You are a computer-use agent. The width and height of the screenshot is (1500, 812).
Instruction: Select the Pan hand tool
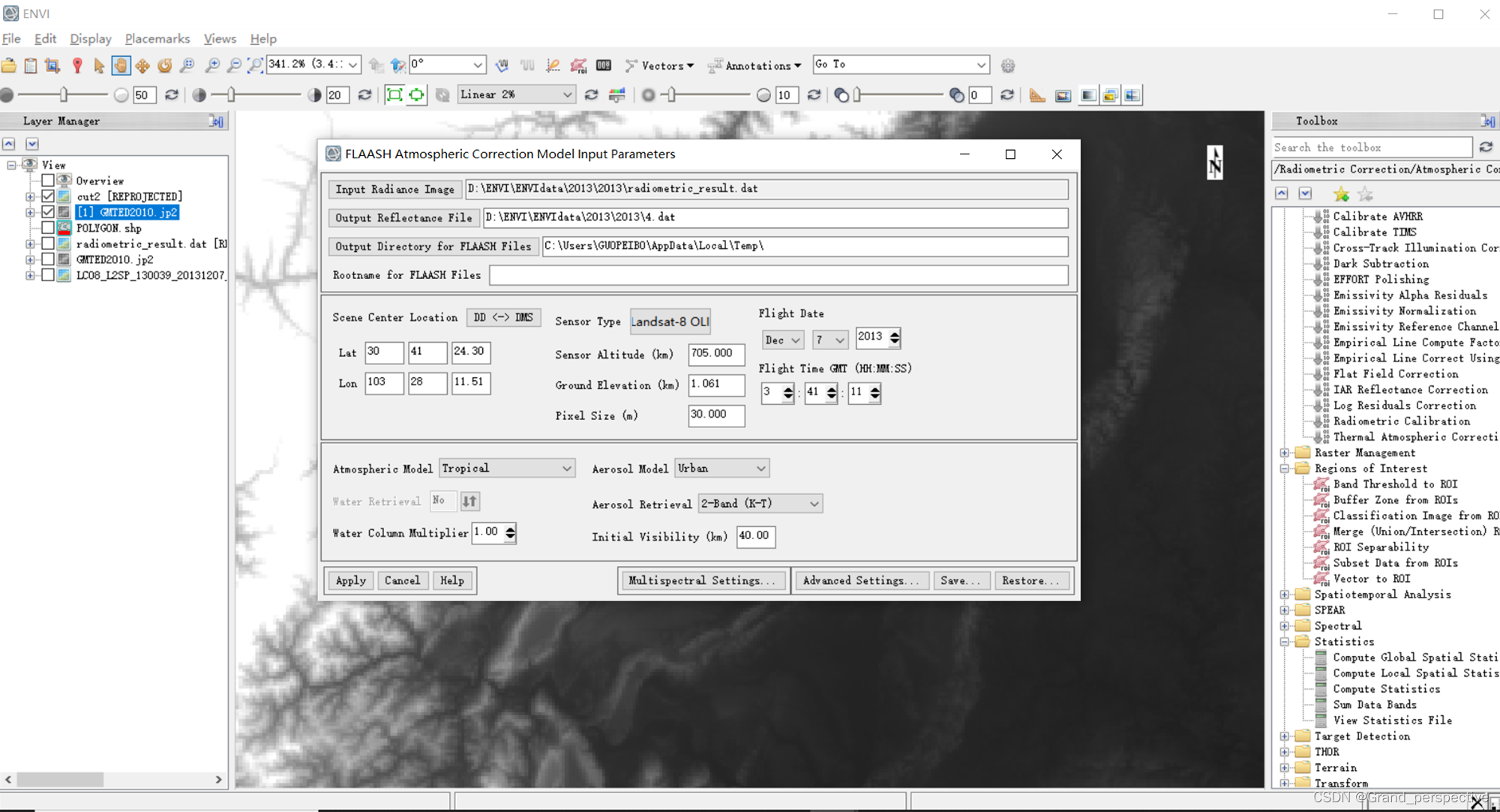pyautogui.click(x=121, y=66)
